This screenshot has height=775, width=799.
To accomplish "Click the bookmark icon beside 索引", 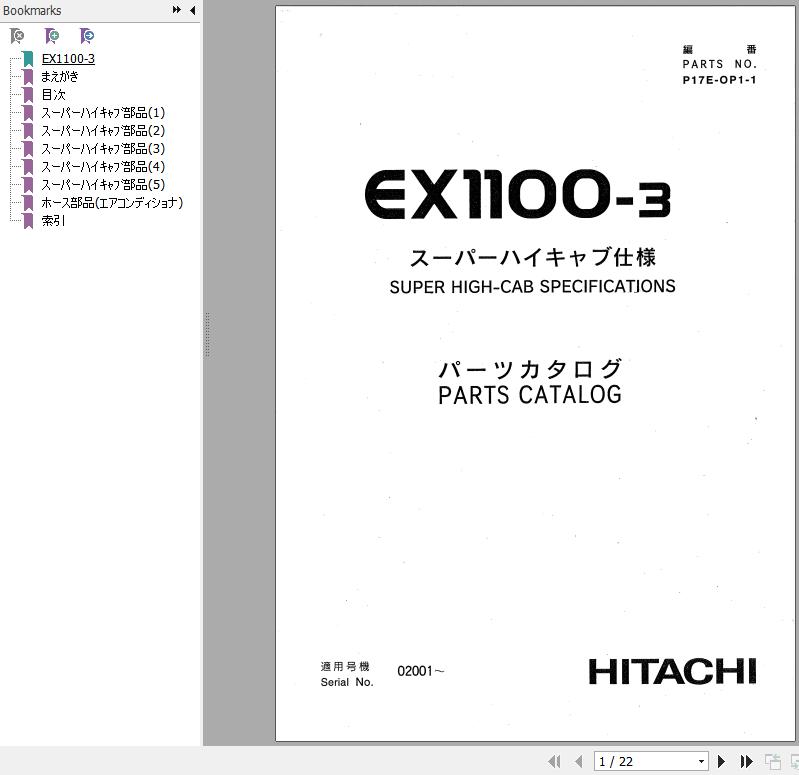I will pos(28,221).
